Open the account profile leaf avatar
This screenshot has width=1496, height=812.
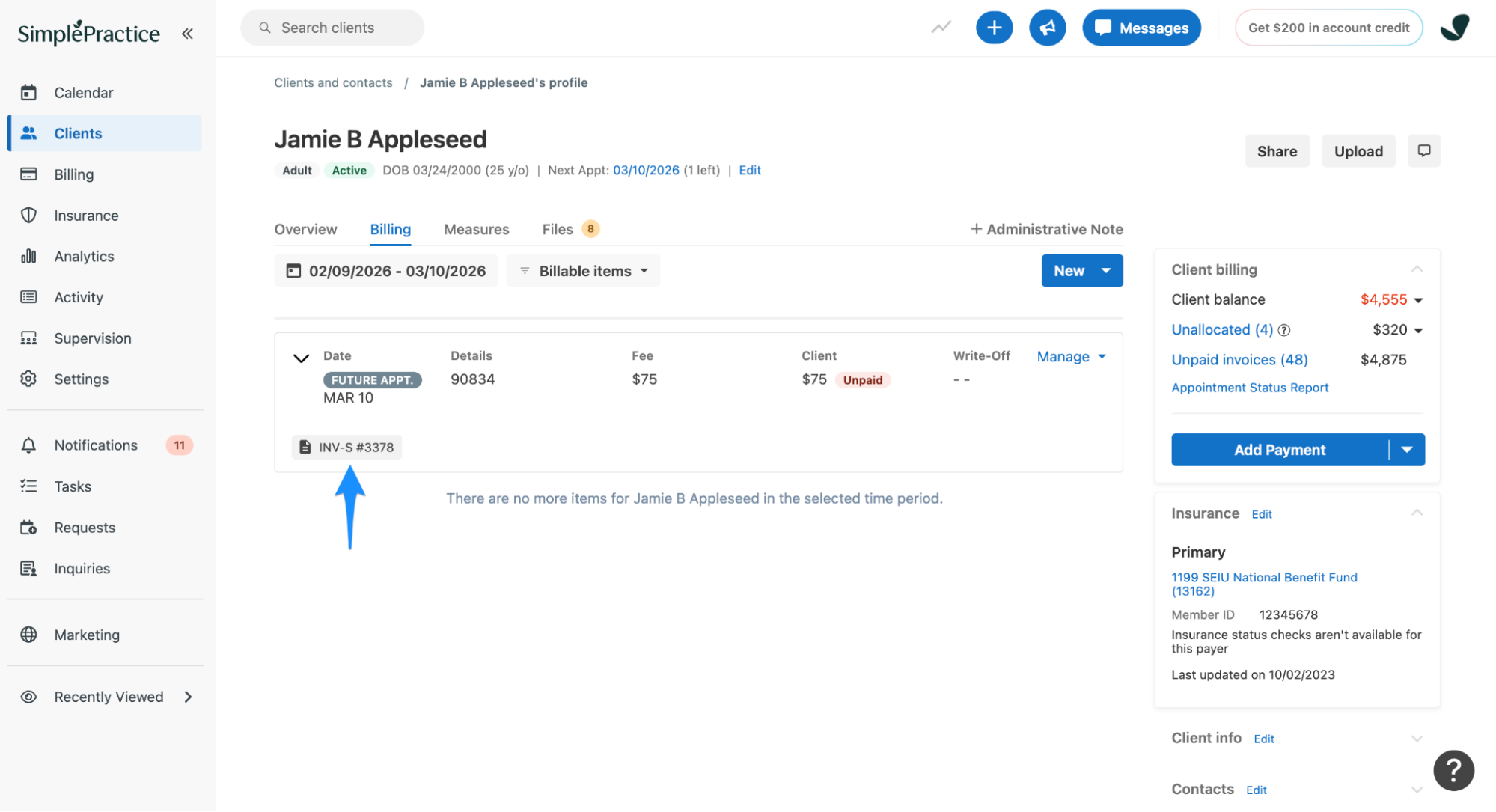1454,28
